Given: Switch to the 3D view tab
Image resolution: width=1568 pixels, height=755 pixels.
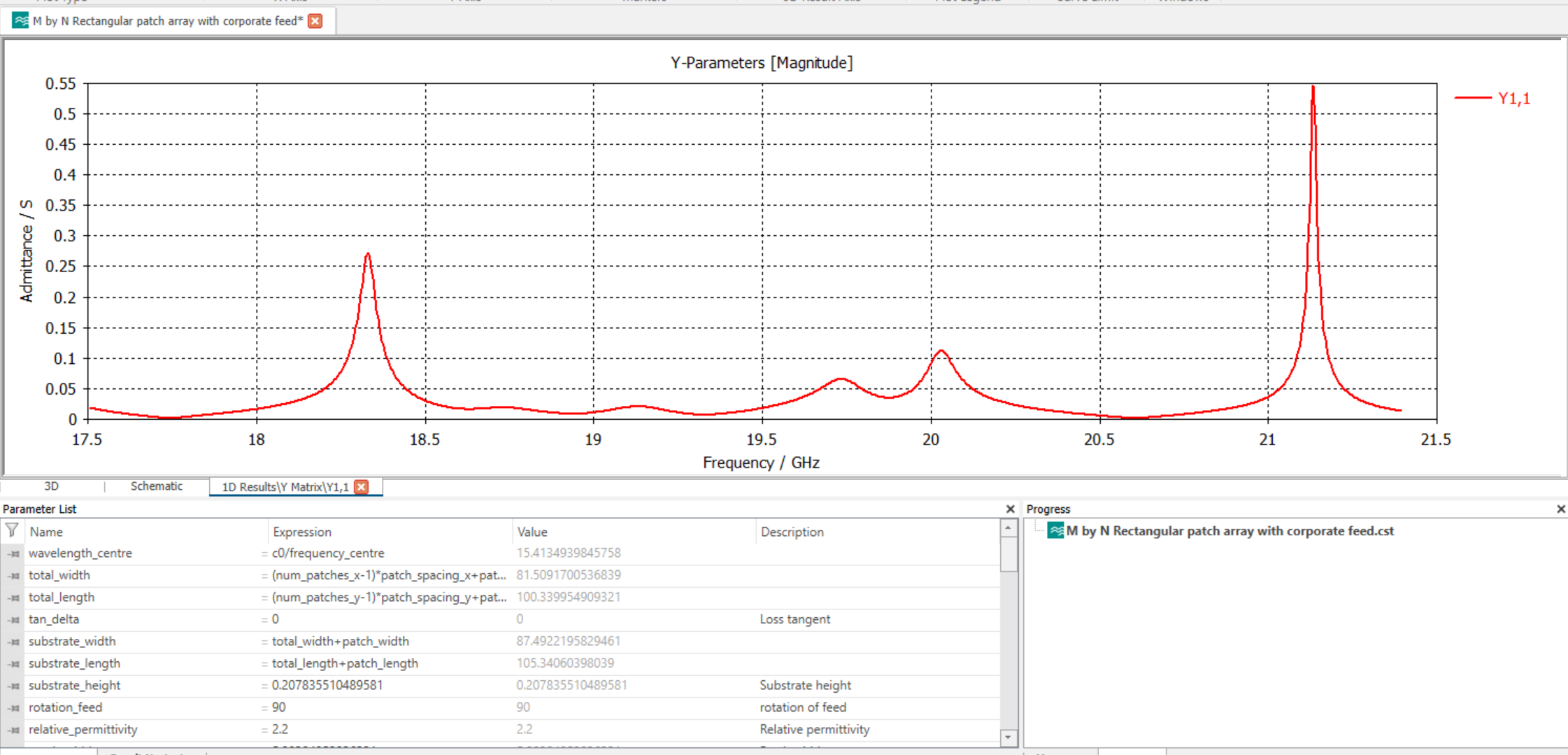Looking at the screenshot, I should point(51,486).
